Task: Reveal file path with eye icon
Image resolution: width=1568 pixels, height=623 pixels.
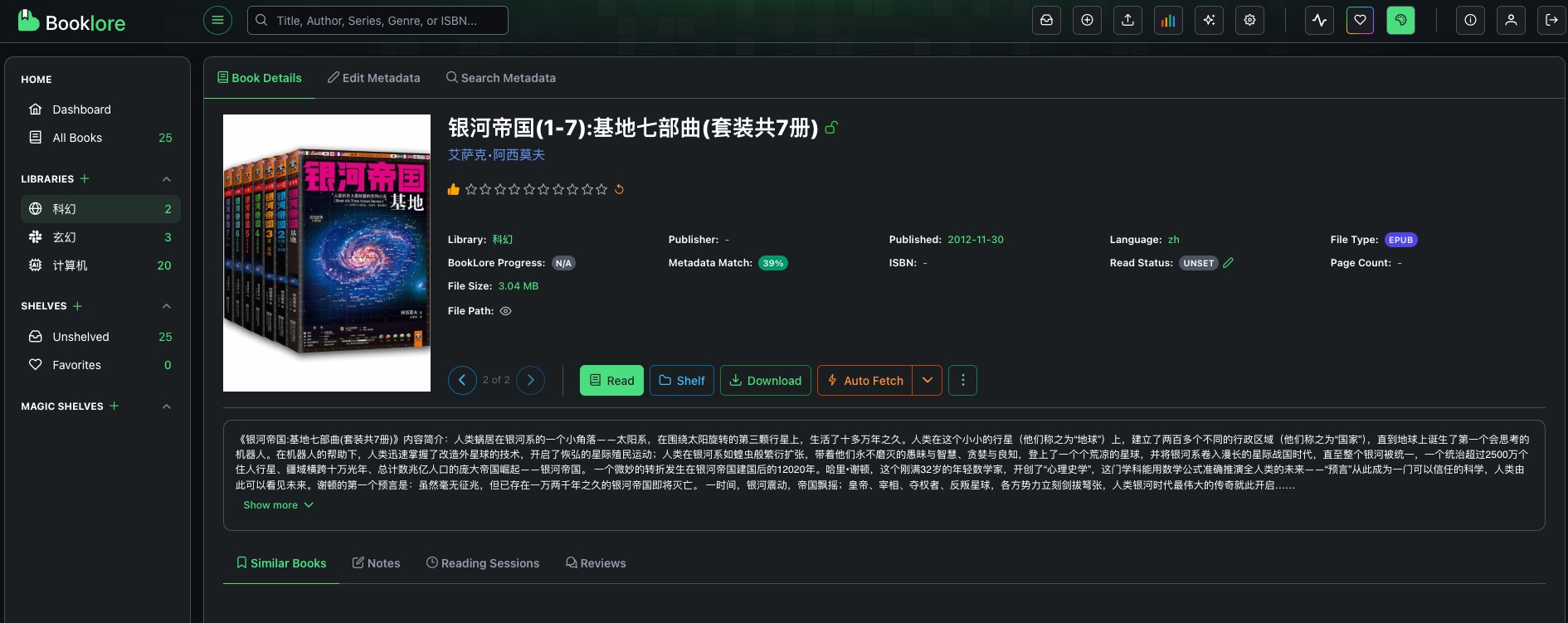Action: pyautogui.click(x=505, y=311)
